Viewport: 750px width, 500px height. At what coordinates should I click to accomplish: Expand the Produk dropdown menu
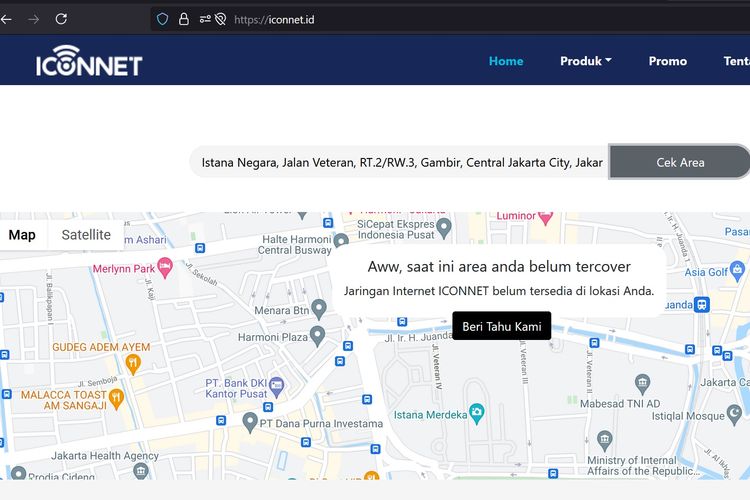(585, 61)
